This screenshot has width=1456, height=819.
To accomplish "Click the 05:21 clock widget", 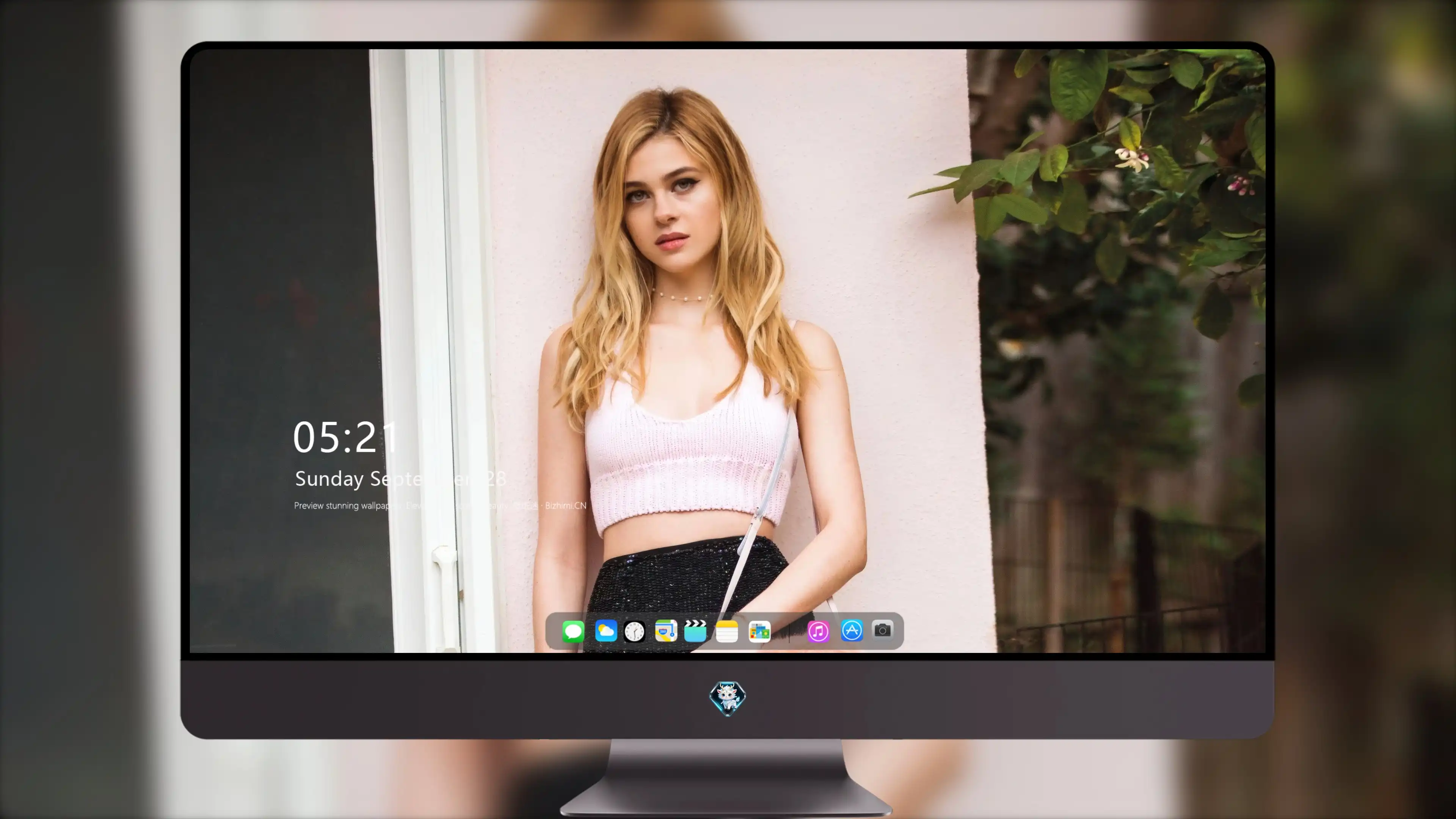I will tap(345, 438).
